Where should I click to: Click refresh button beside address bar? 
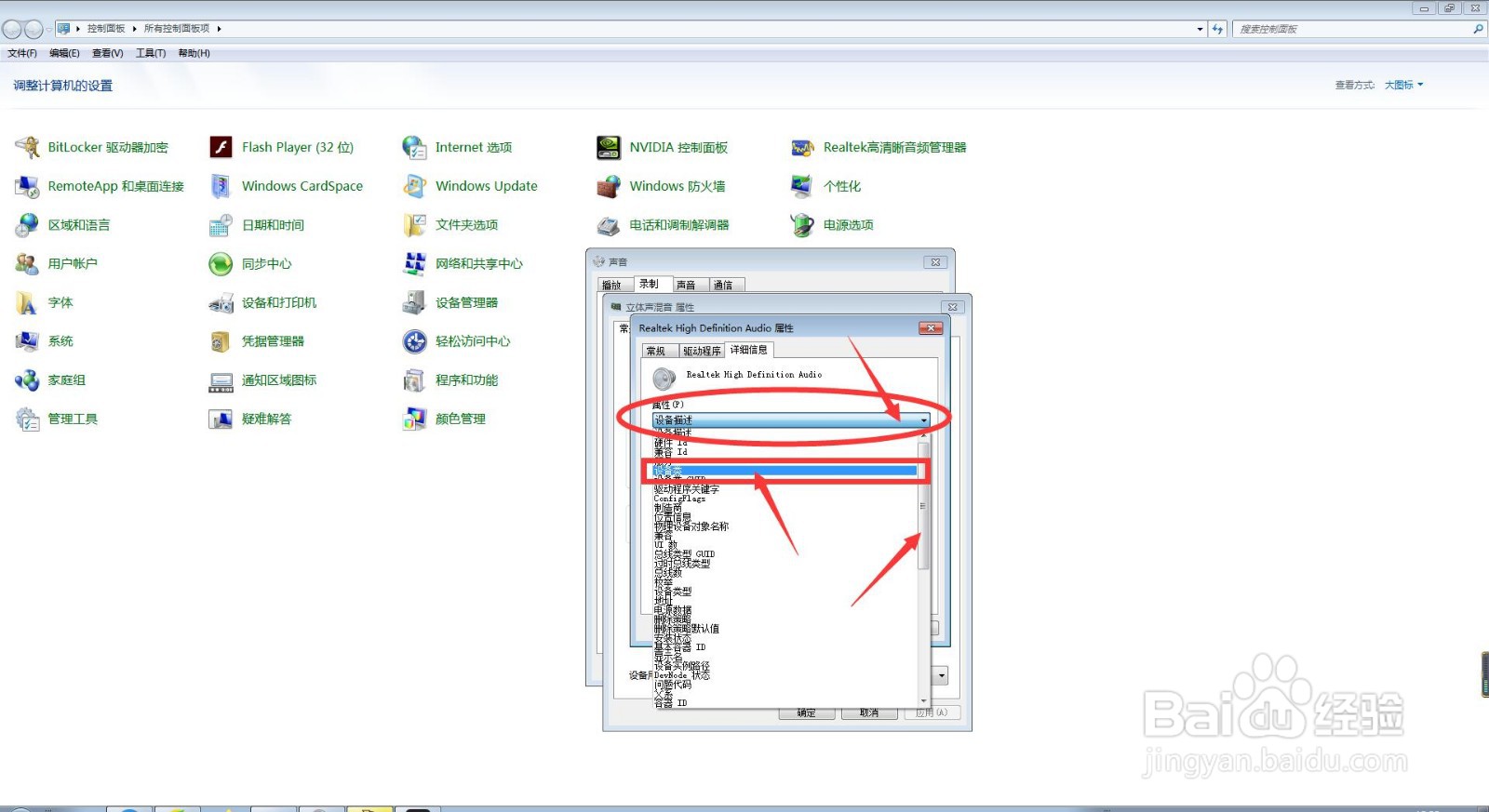click(x=1217, y=29)
